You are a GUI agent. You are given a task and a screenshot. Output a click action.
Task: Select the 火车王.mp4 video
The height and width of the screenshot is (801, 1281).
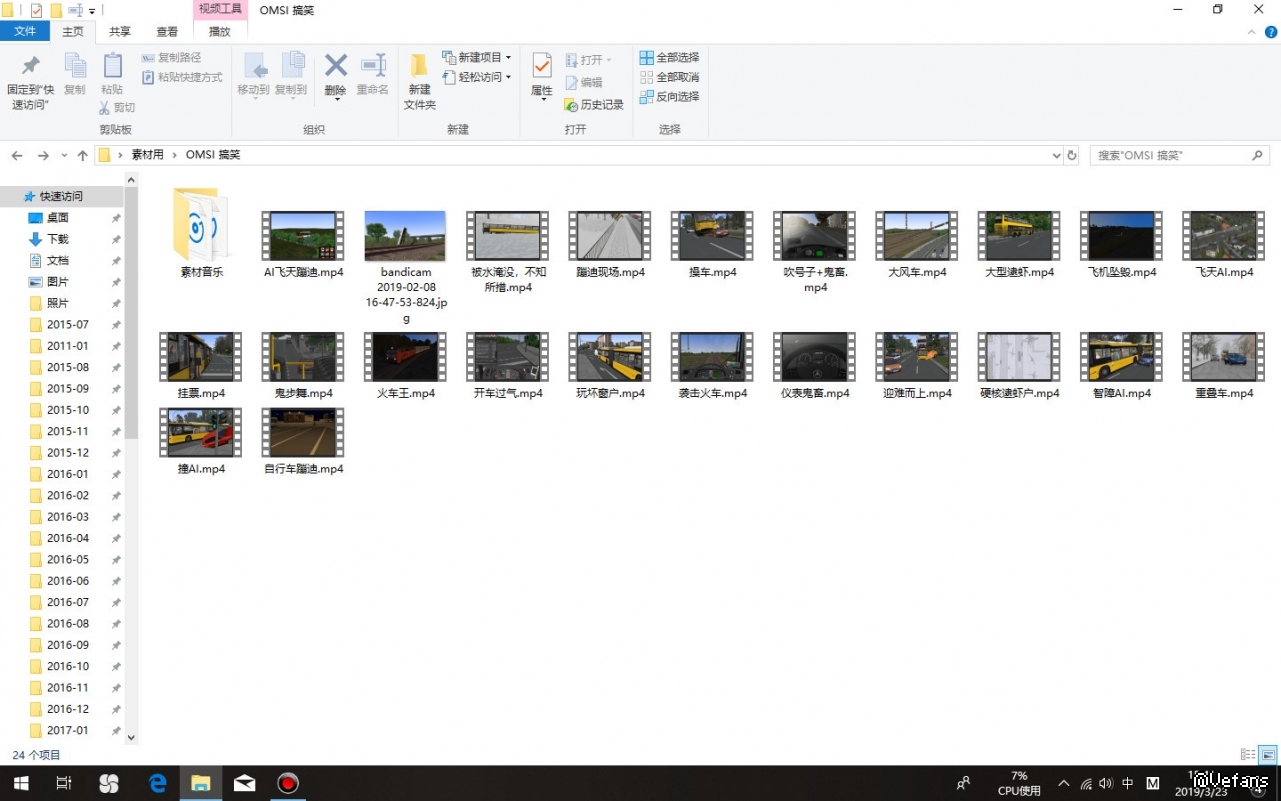(x=405, y=366)
